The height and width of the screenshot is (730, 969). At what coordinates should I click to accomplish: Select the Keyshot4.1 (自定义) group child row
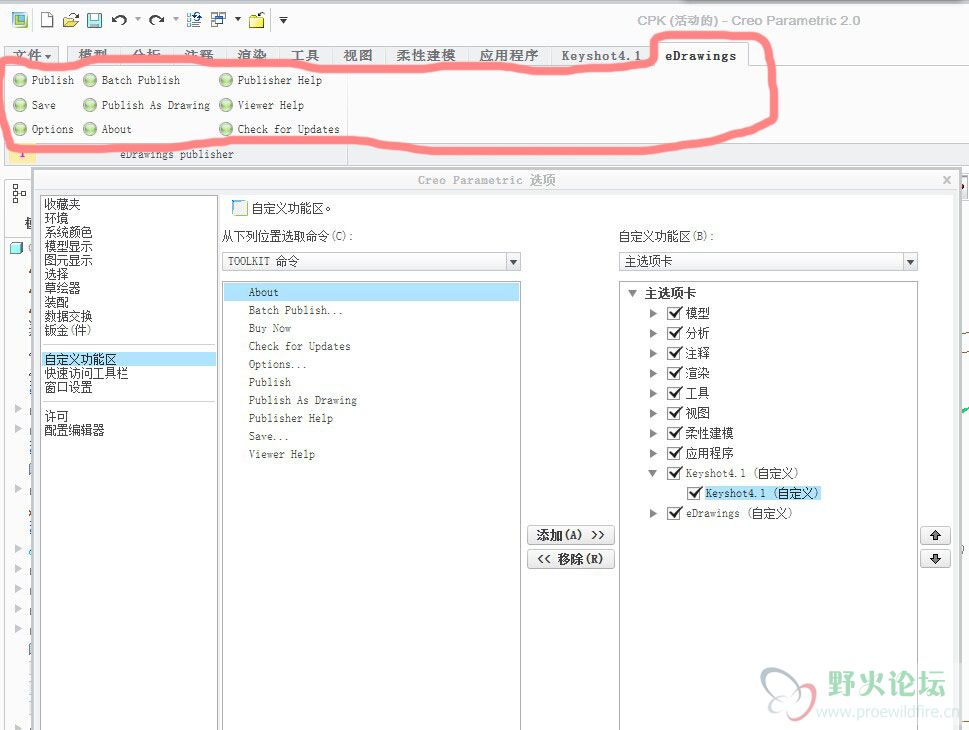(761, 493)
